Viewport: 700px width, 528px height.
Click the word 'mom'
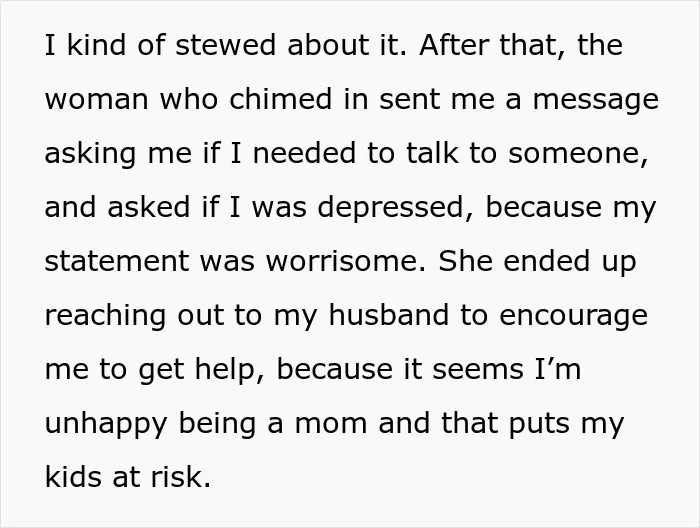331,424
